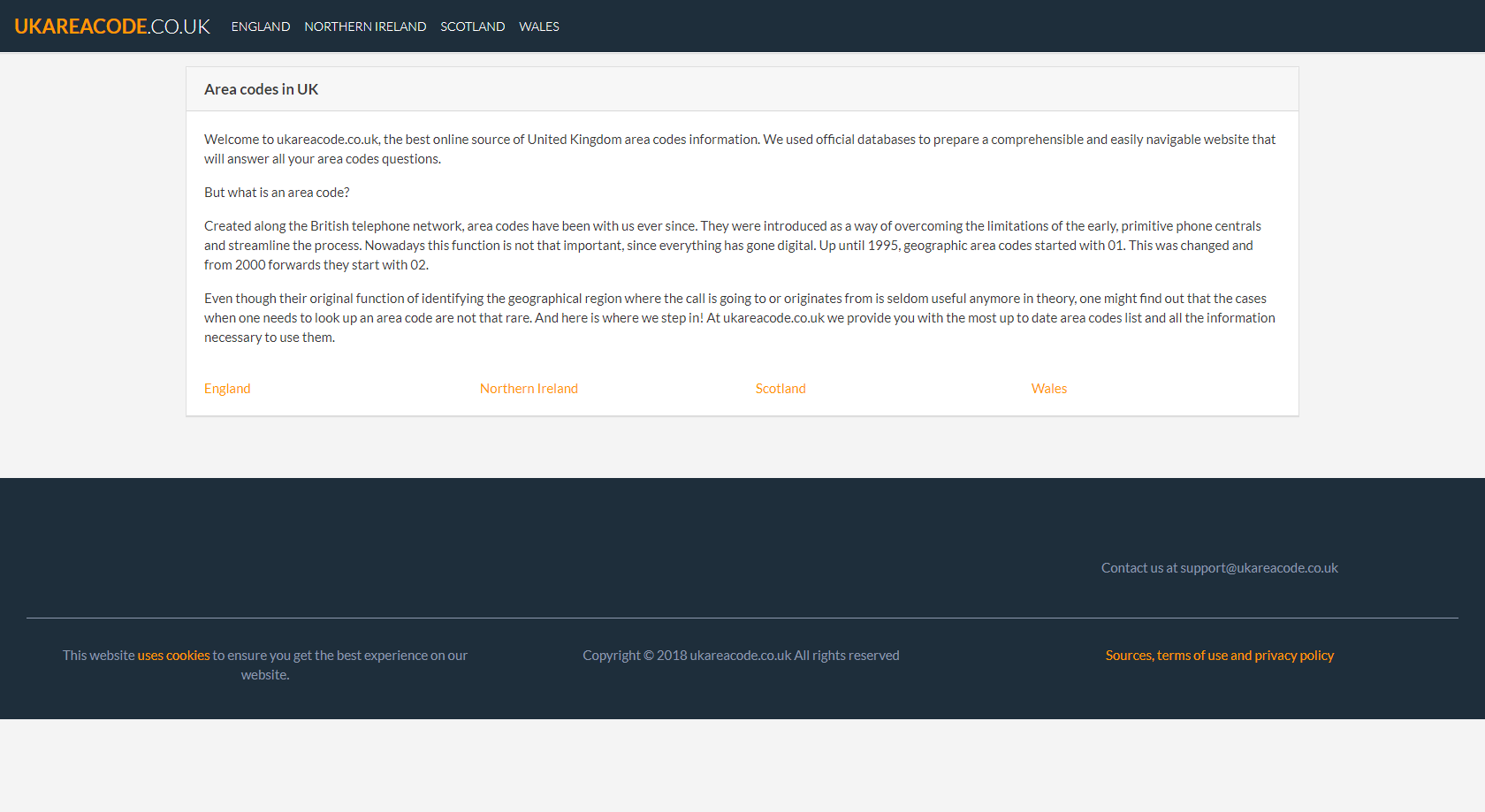Choose WALES in the header navigation
Screen dimensions: 1485x812
539,27
